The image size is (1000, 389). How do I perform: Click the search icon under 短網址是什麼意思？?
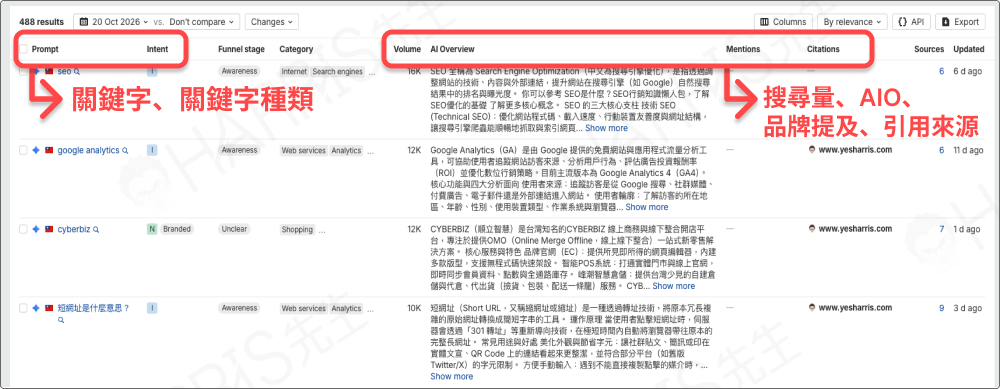[61, 319]
